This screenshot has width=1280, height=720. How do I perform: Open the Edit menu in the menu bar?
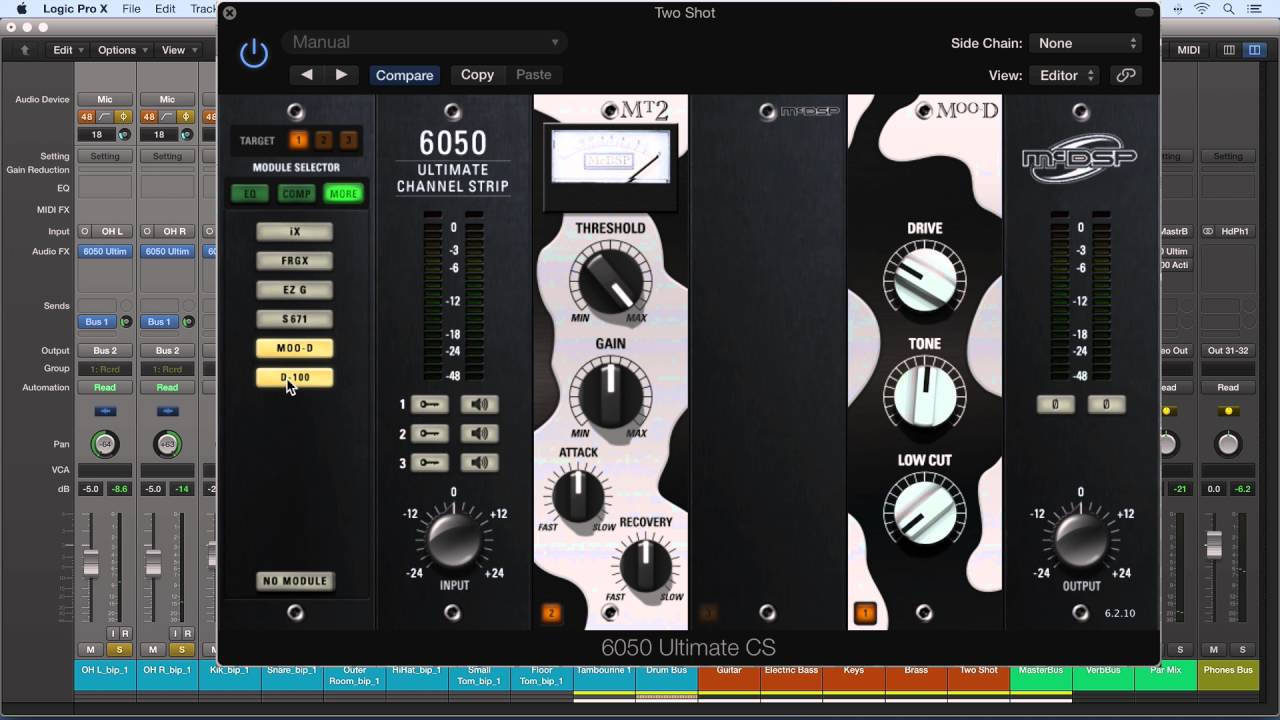(166, 9)
